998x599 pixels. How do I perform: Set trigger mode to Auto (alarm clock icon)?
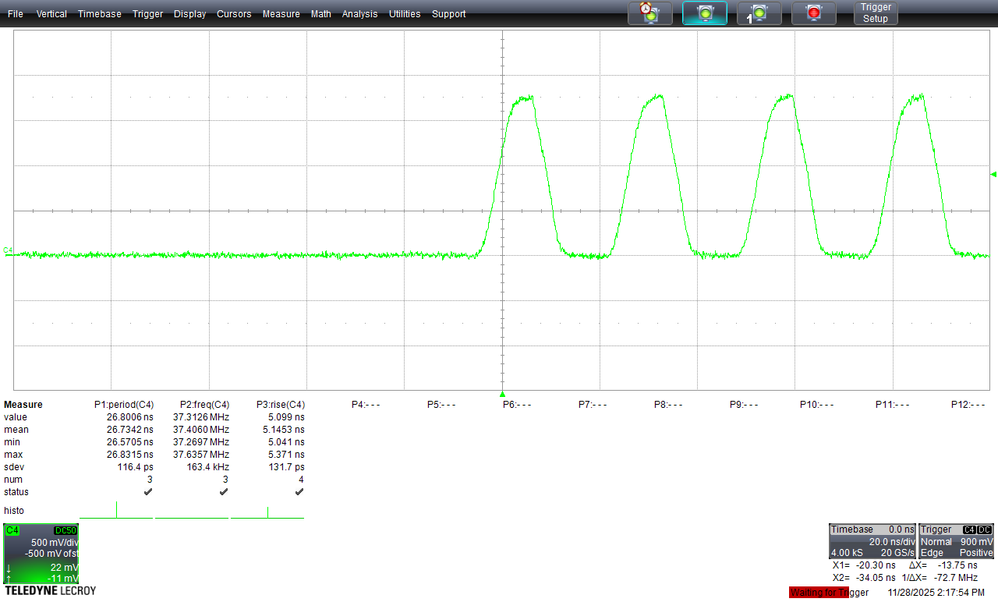pos(650,13)
